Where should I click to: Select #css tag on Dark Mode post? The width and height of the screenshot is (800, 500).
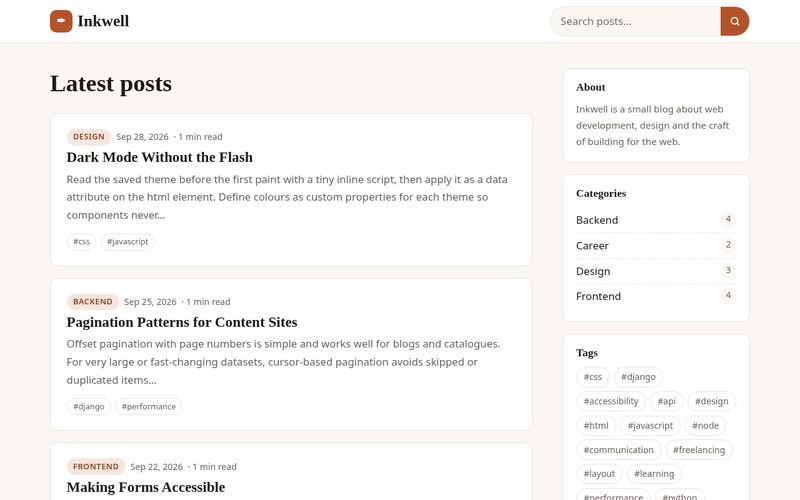(82, 242)
